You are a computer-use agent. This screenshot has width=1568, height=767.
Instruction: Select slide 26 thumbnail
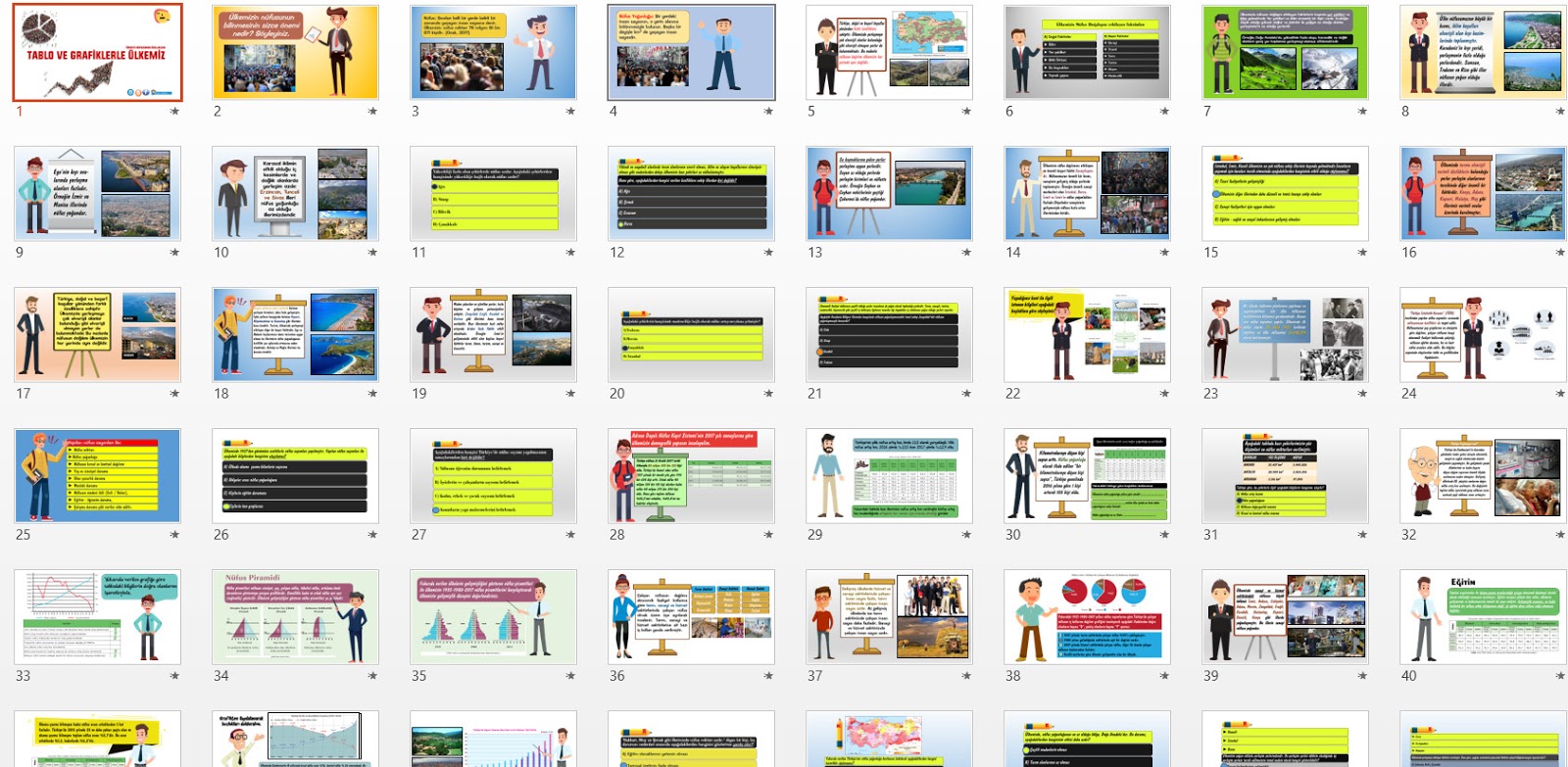[296, 476]
